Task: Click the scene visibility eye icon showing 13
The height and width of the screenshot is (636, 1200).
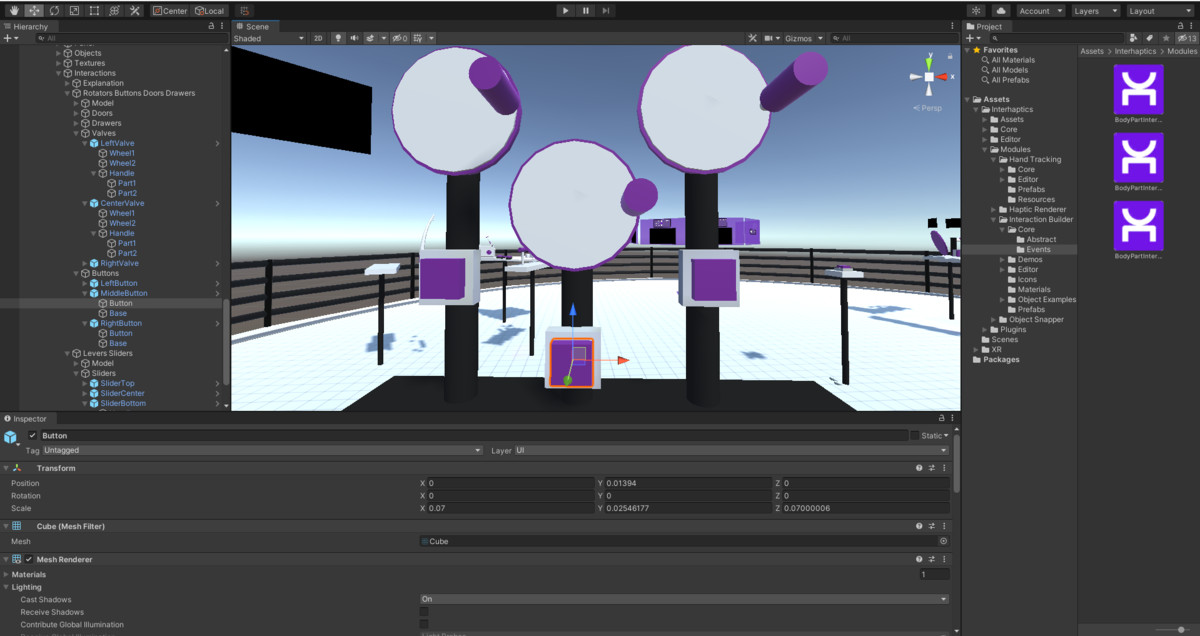Action: (x=1186, y=37)
